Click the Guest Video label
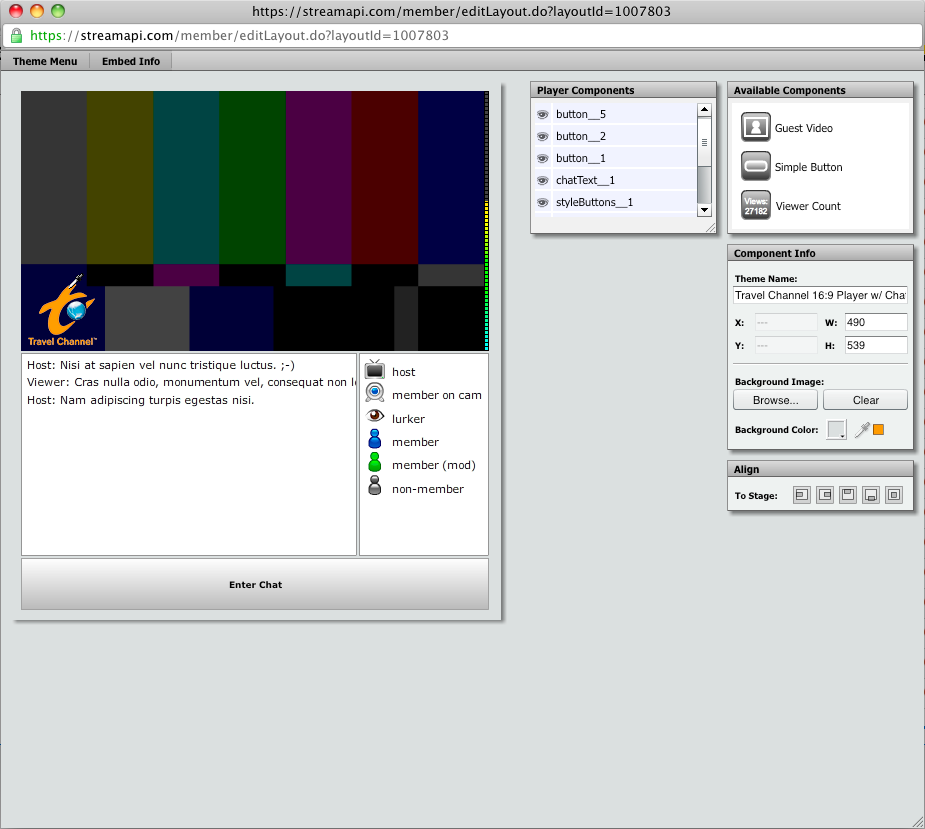Viewport: 925px width, 829px height. coord(803,128)
